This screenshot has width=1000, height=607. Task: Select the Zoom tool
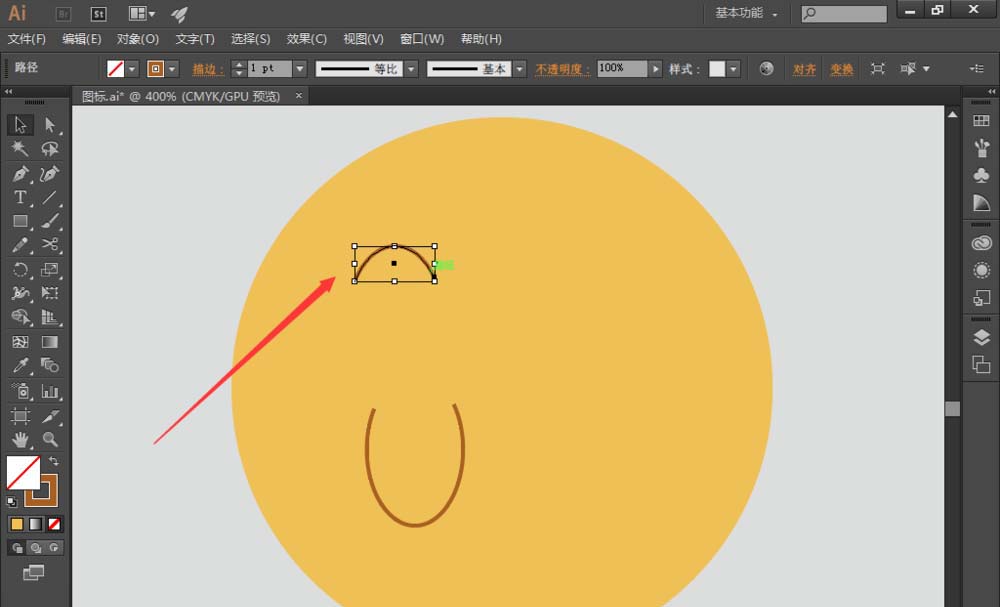50,439
